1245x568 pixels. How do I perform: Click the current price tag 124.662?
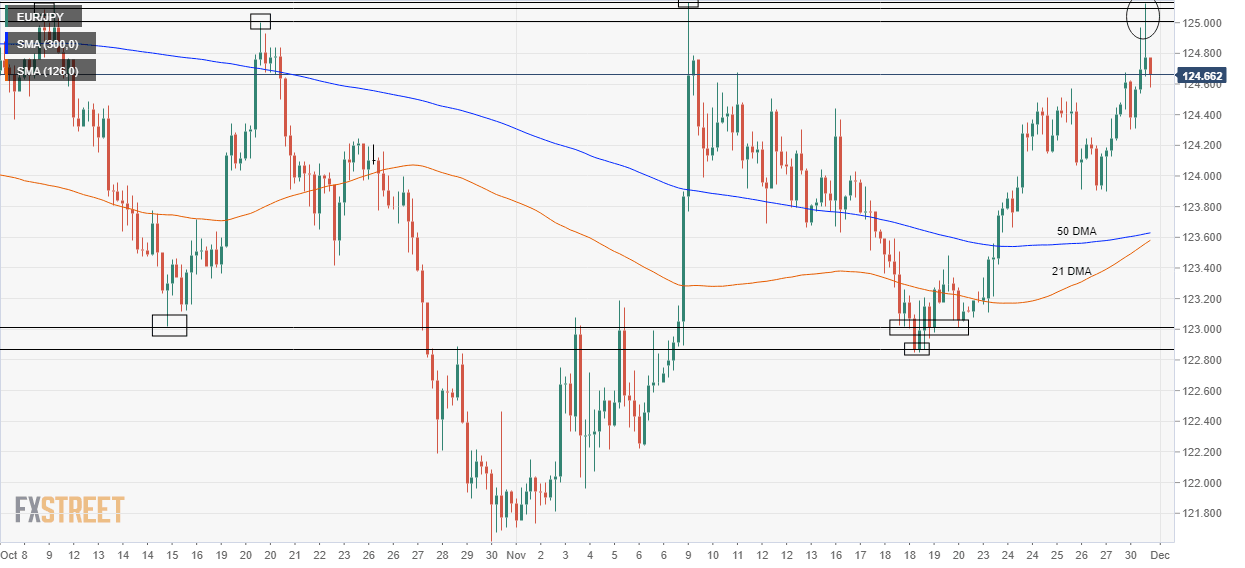pyautogui.click(x=1203, y=76)
